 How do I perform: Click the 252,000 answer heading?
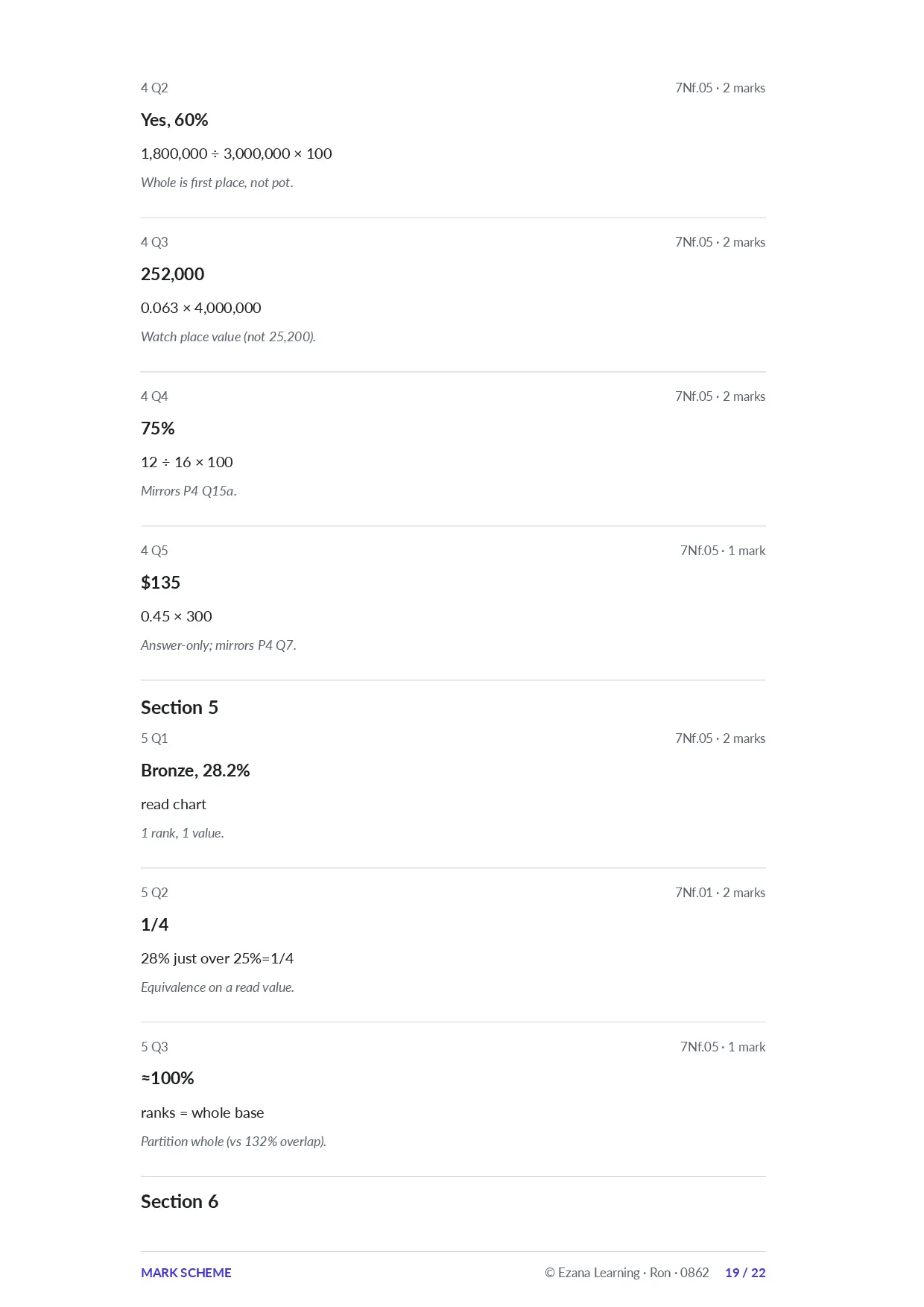tap(172, 274)
